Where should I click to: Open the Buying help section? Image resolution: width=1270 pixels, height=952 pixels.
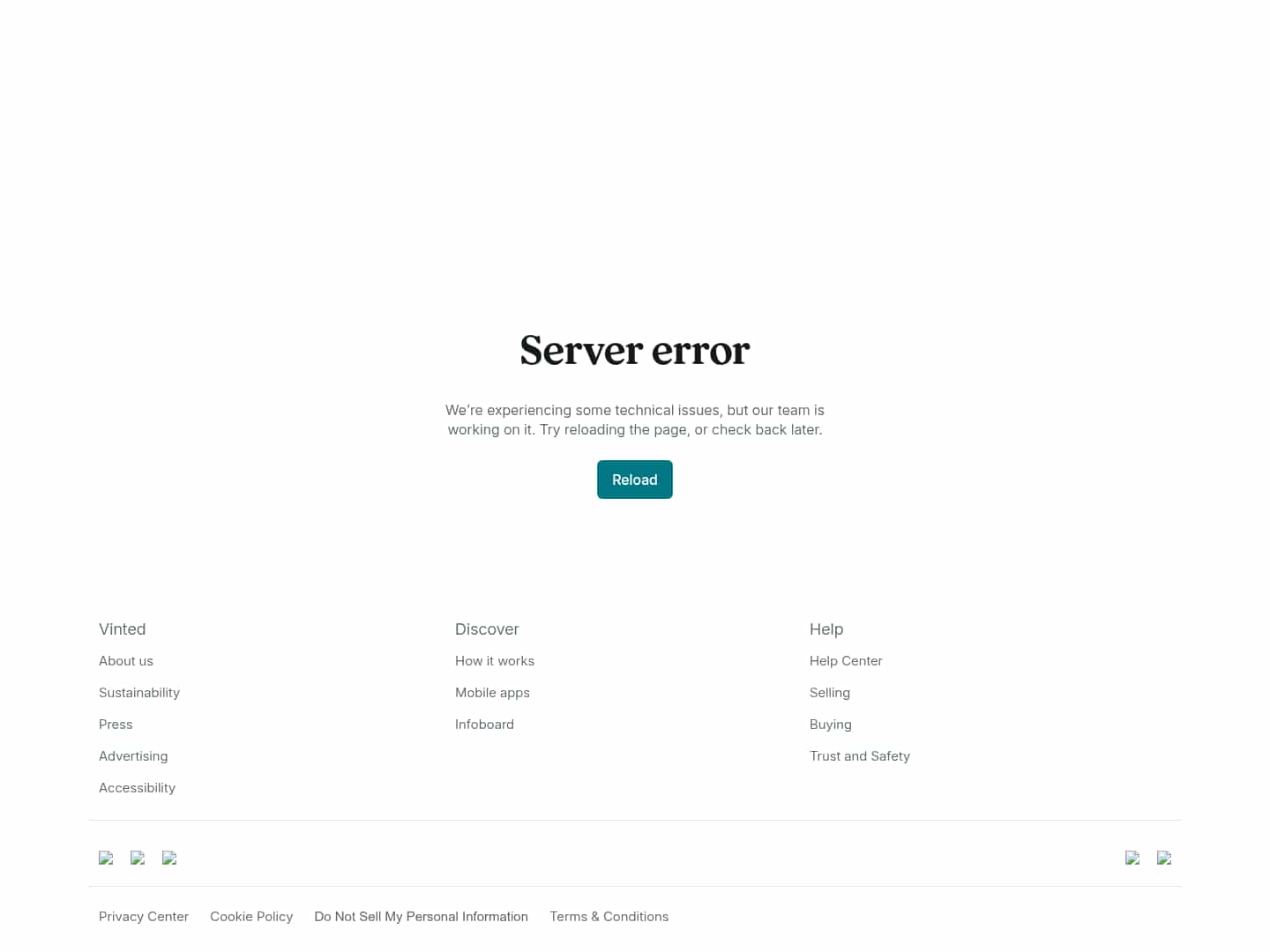(x=831, y=724)
